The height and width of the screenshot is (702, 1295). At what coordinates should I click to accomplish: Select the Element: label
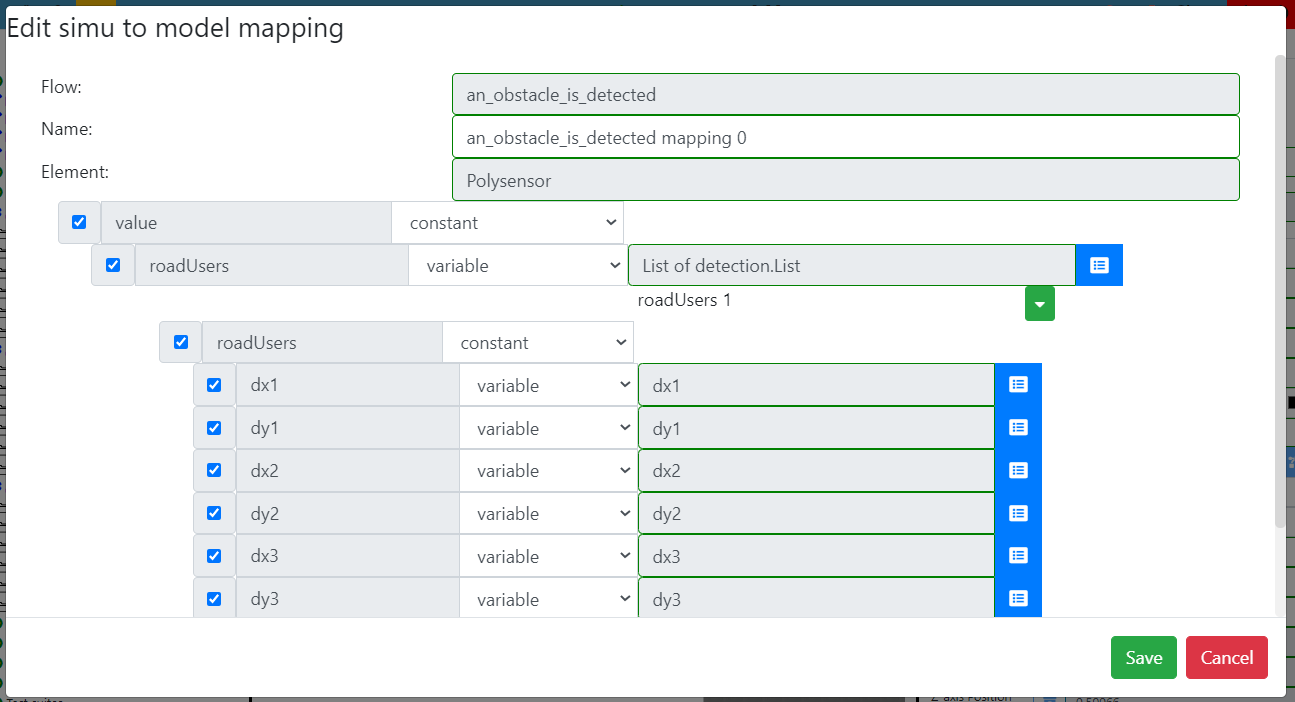(75, 171)
